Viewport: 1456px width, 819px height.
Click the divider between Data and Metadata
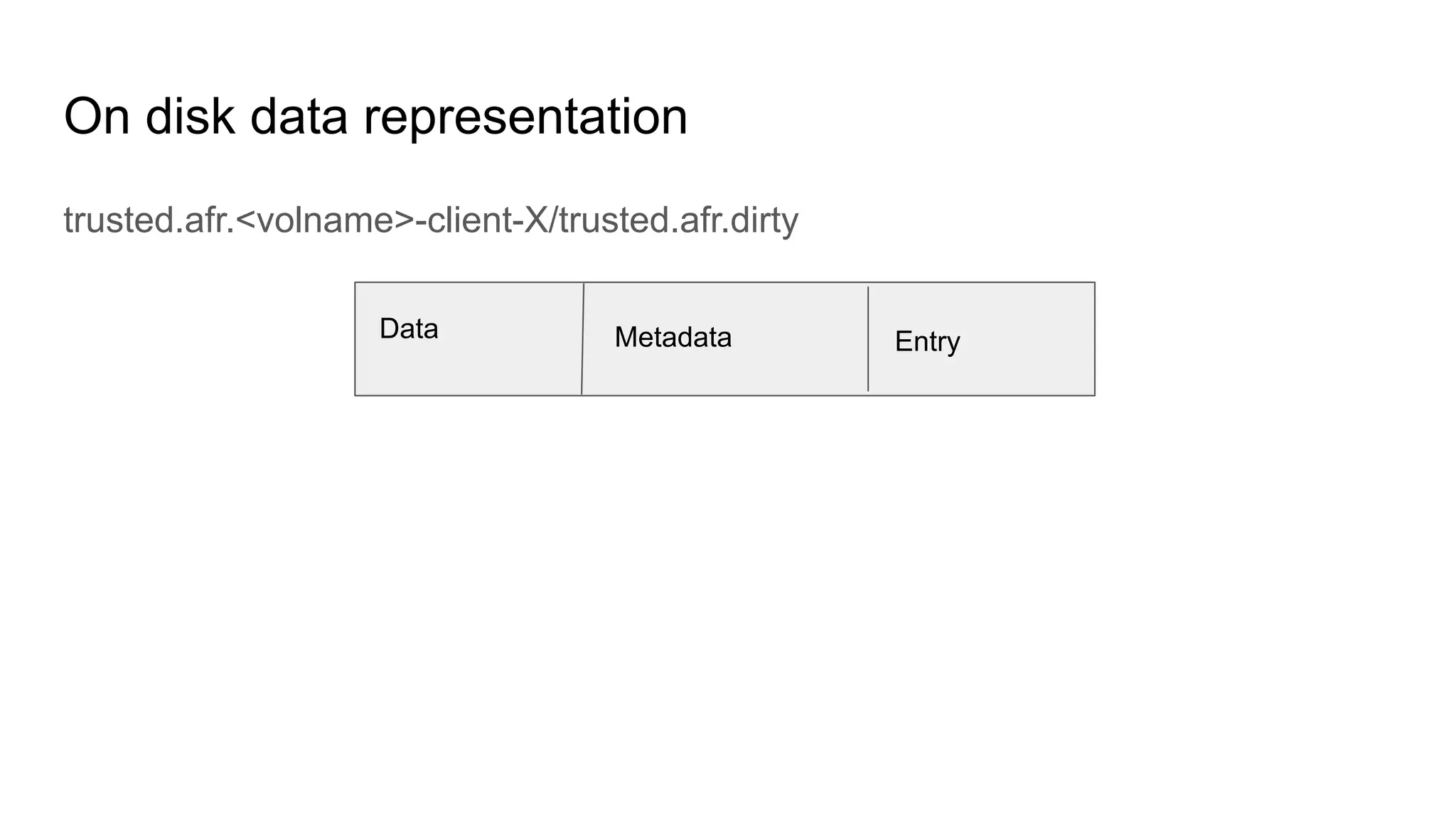coord(583,339)
